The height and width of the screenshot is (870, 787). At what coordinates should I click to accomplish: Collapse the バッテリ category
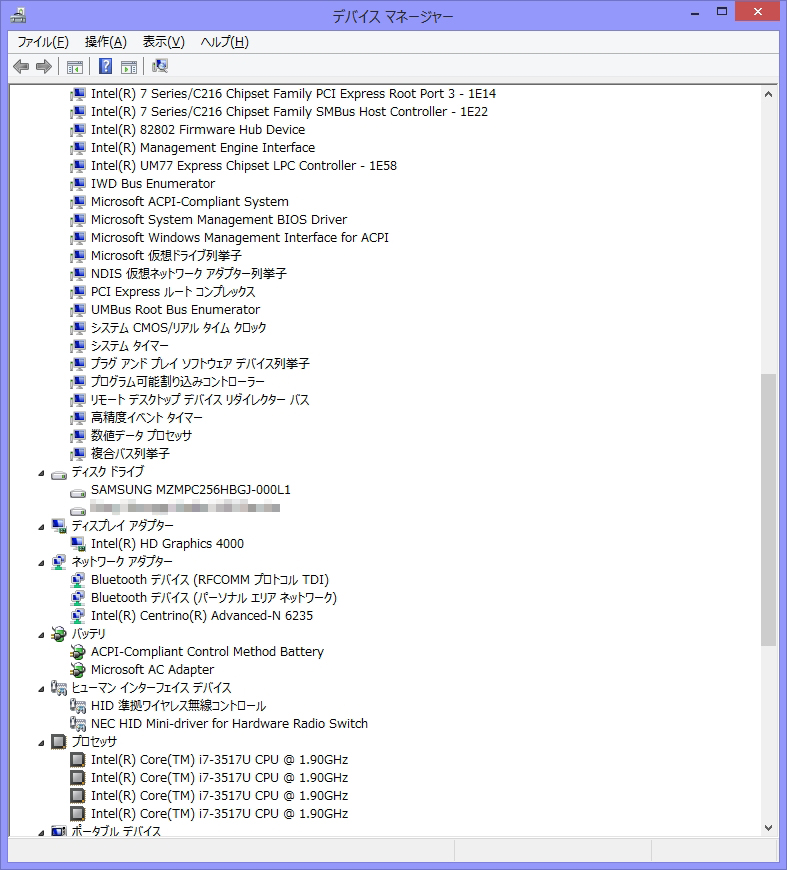click(41, 635)
